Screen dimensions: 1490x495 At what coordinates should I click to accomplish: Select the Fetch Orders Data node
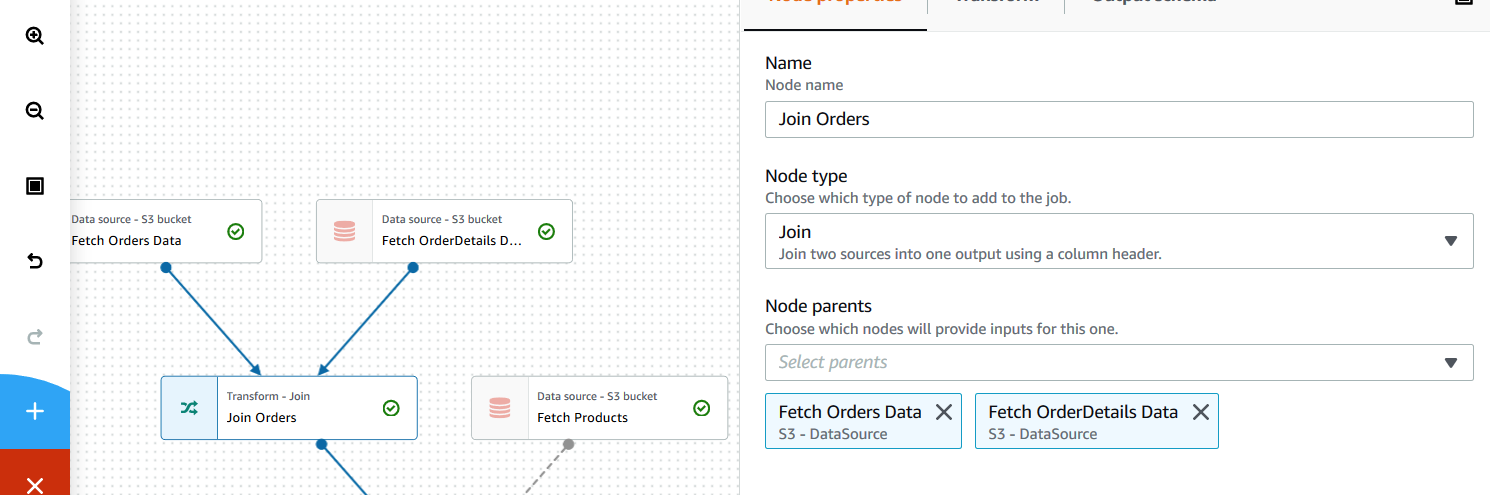[140, 240]
